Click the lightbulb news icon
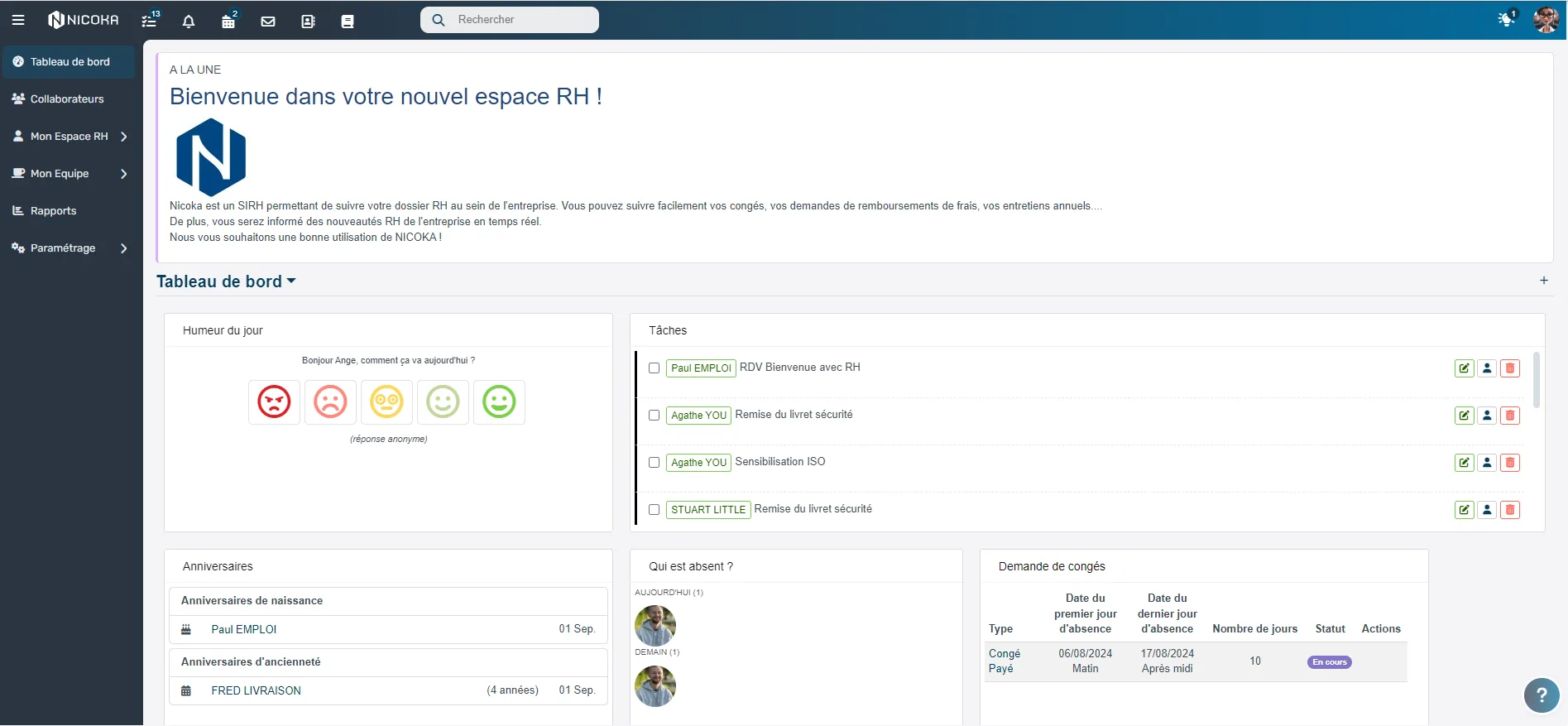The image size is (1568, 726). (1506, 18)
